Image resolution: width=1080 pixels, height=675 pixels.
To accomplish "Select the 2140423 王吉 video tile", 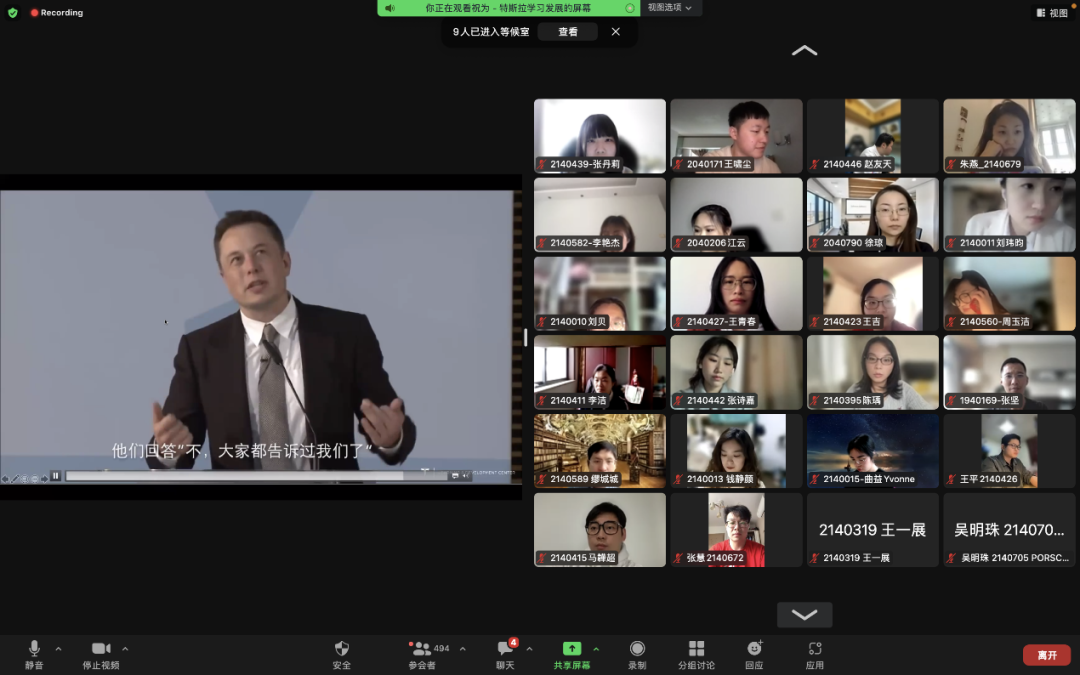I will coord(873,293).
